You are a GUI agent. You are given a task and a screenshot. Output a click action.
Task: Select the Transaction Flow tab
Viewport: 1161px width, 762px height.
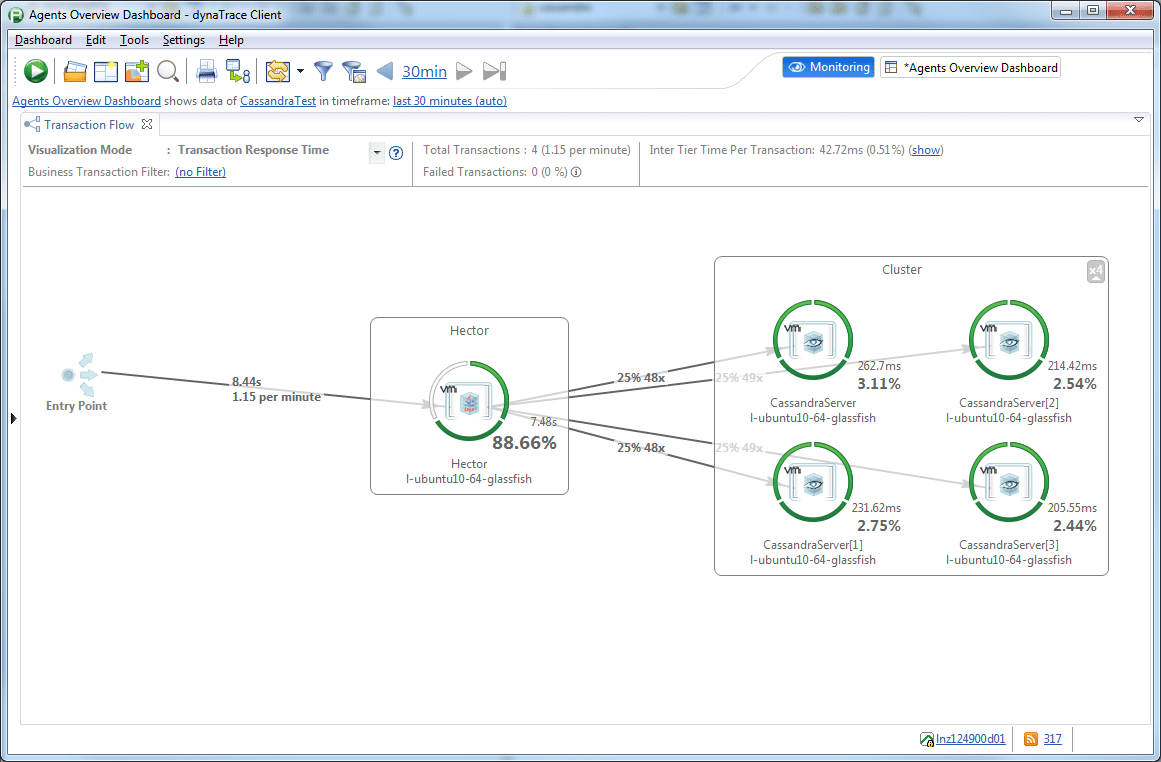click(x=88, y=124)
